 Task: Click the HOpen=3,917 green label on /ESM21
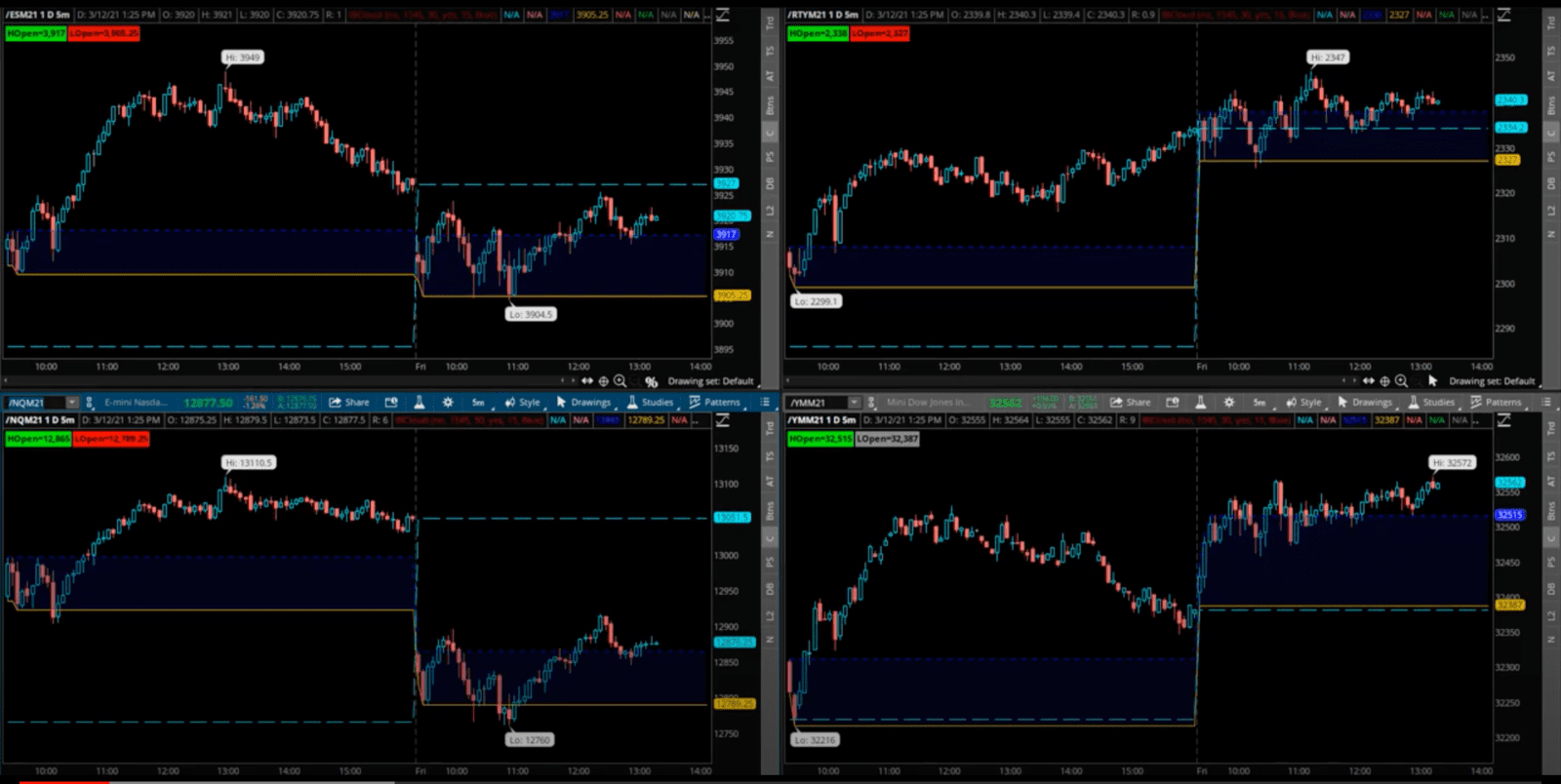pyautogui.click(x=36, y=33)
